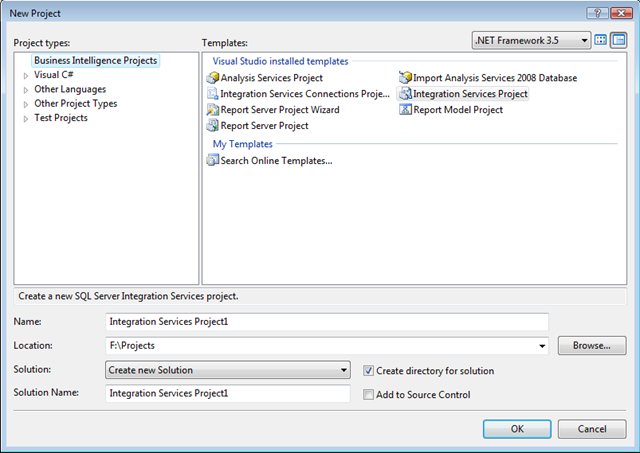Click into the Name input field
Viewport: 640px width, 453px height.
327,322
